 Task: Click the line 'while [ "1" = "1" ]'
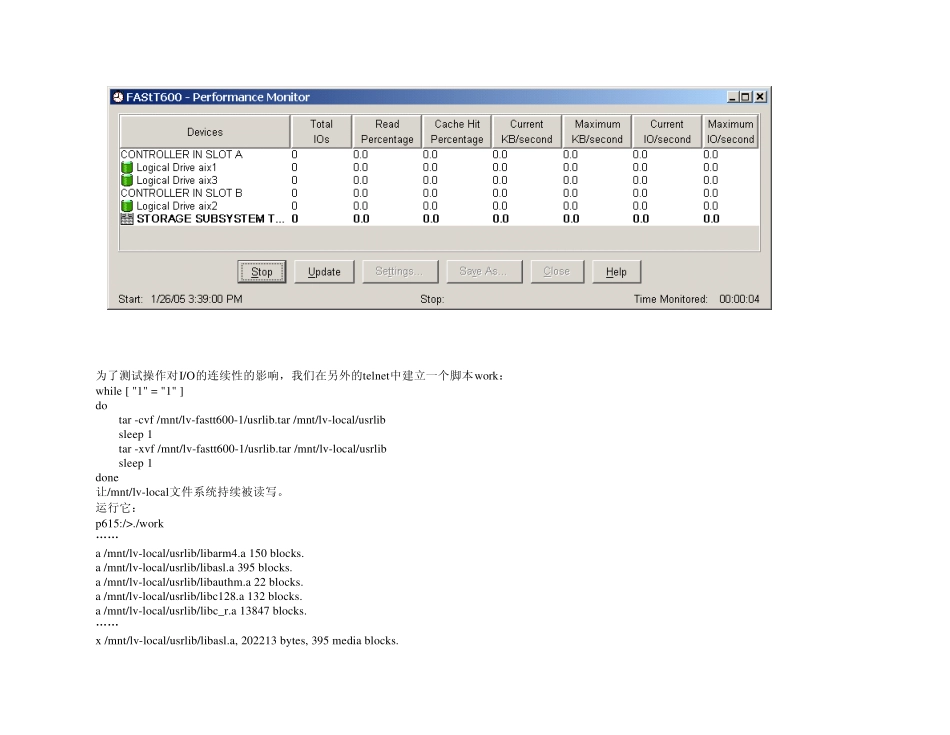139,391
